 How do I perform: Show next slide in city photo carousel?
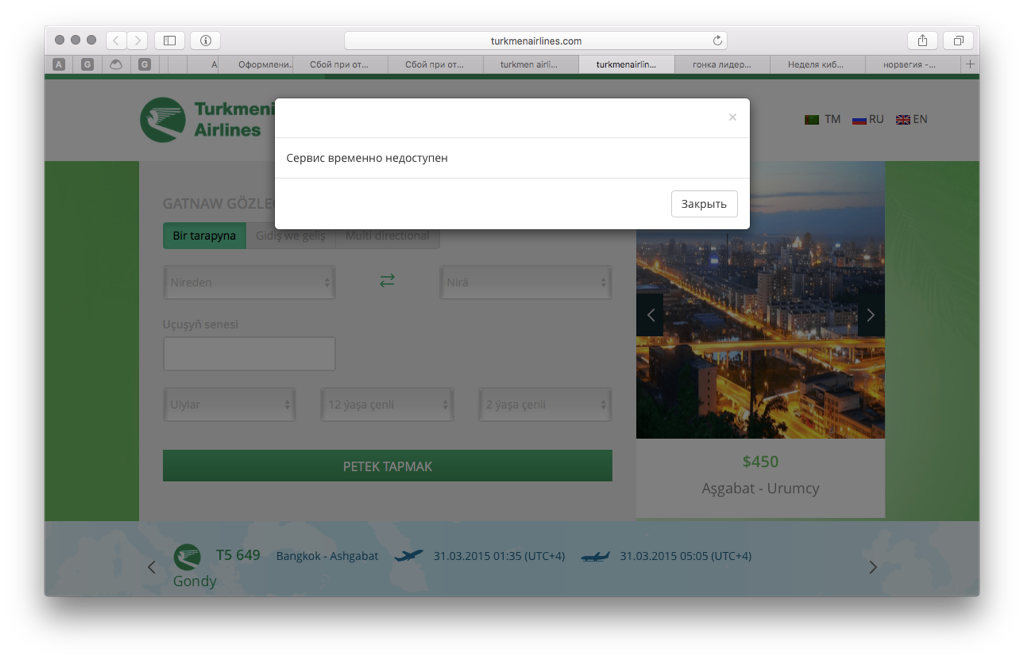point(870,315)
